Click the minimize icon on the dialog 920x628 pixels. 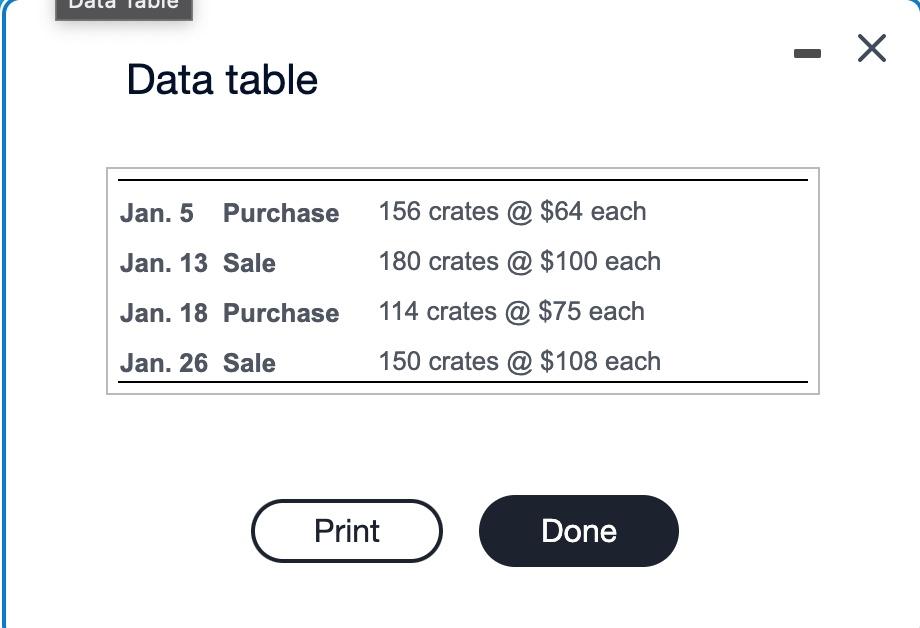(806, 55)
